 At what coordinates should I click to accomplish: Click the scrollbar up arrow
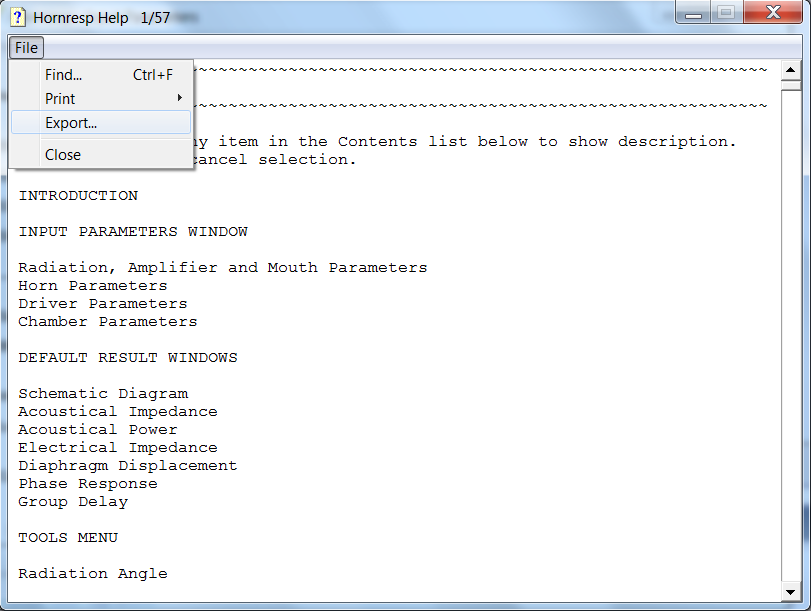click(x=790, y=70)
